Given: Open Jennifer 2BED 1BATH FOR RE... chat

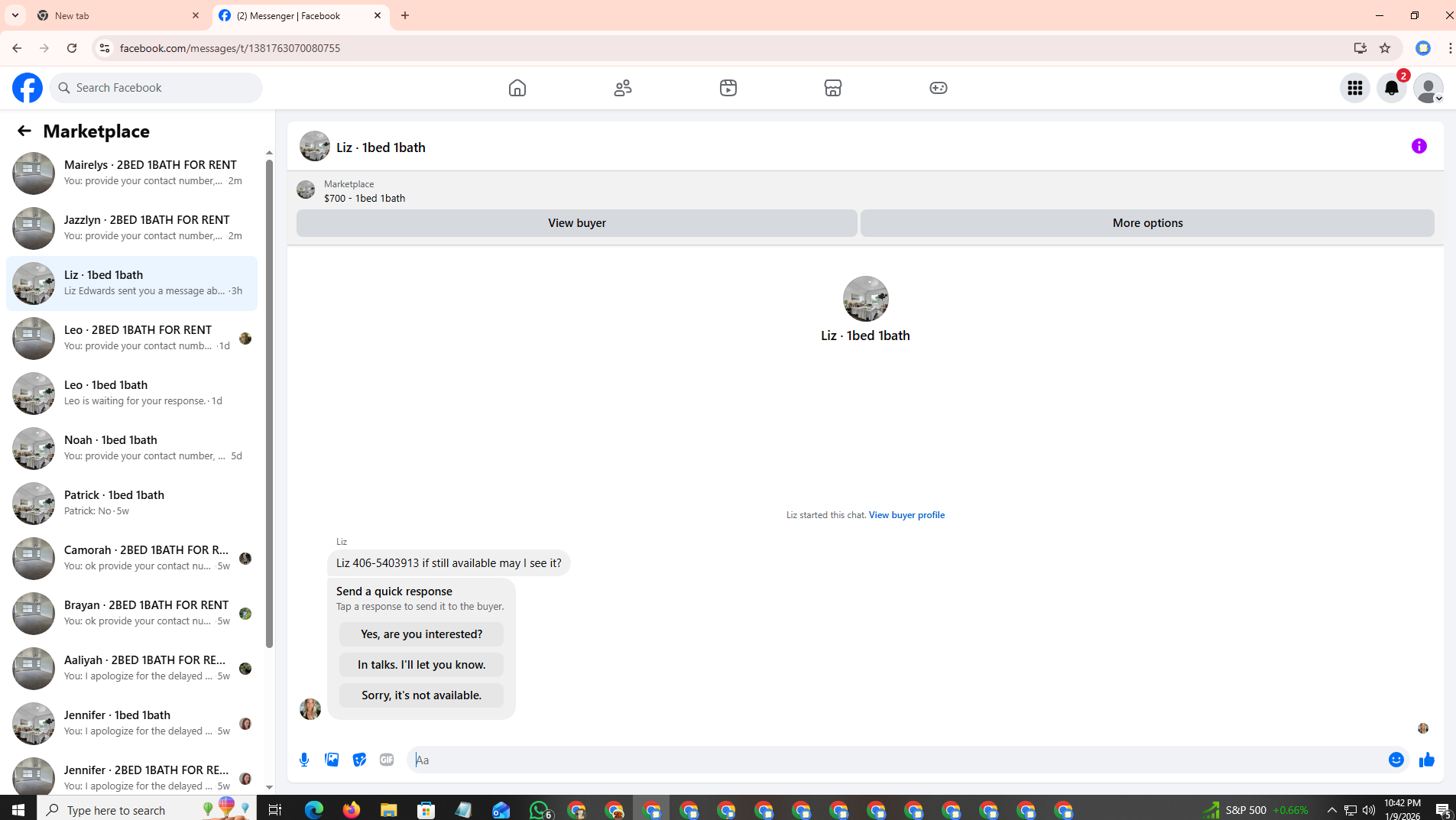Looking at the screenshot, I should tap(131, 774).
